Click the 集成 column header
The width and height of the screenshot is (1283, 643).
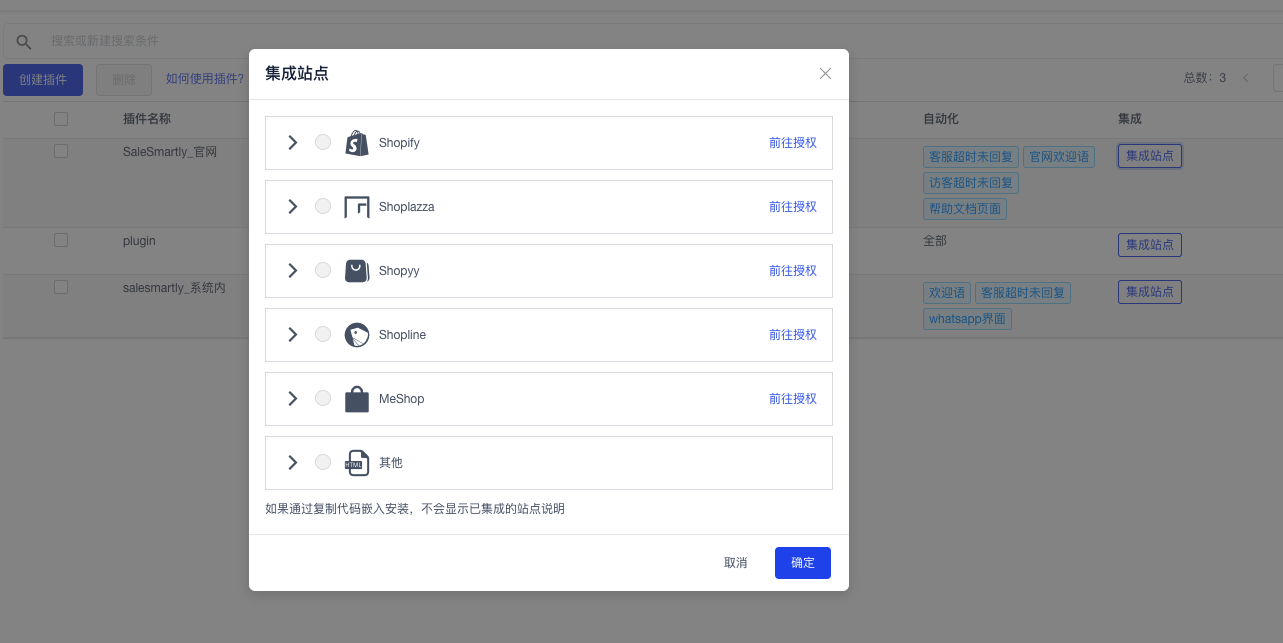(1130, 119)
